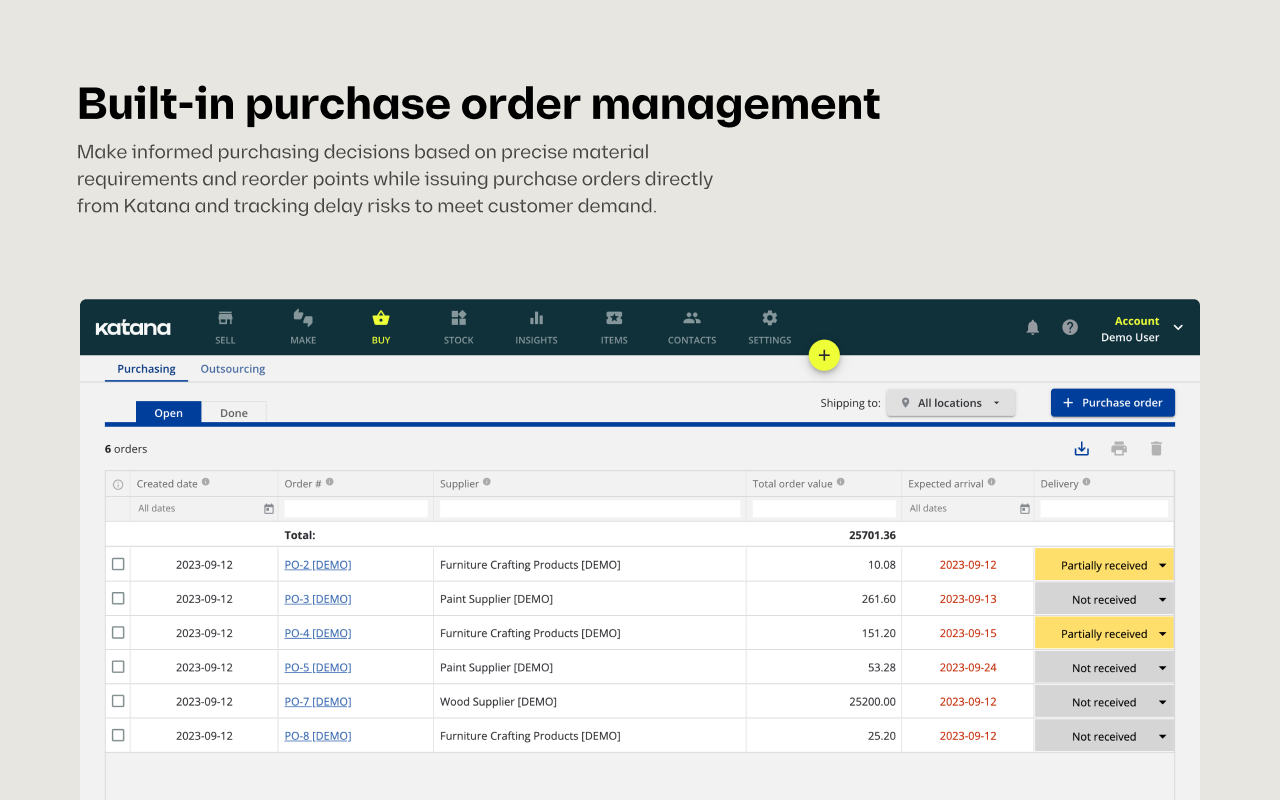The height and width of the screenshot is (800, 1280).
Task: Open the PO-5 [DEMO] order link
Action: [318, 667]
